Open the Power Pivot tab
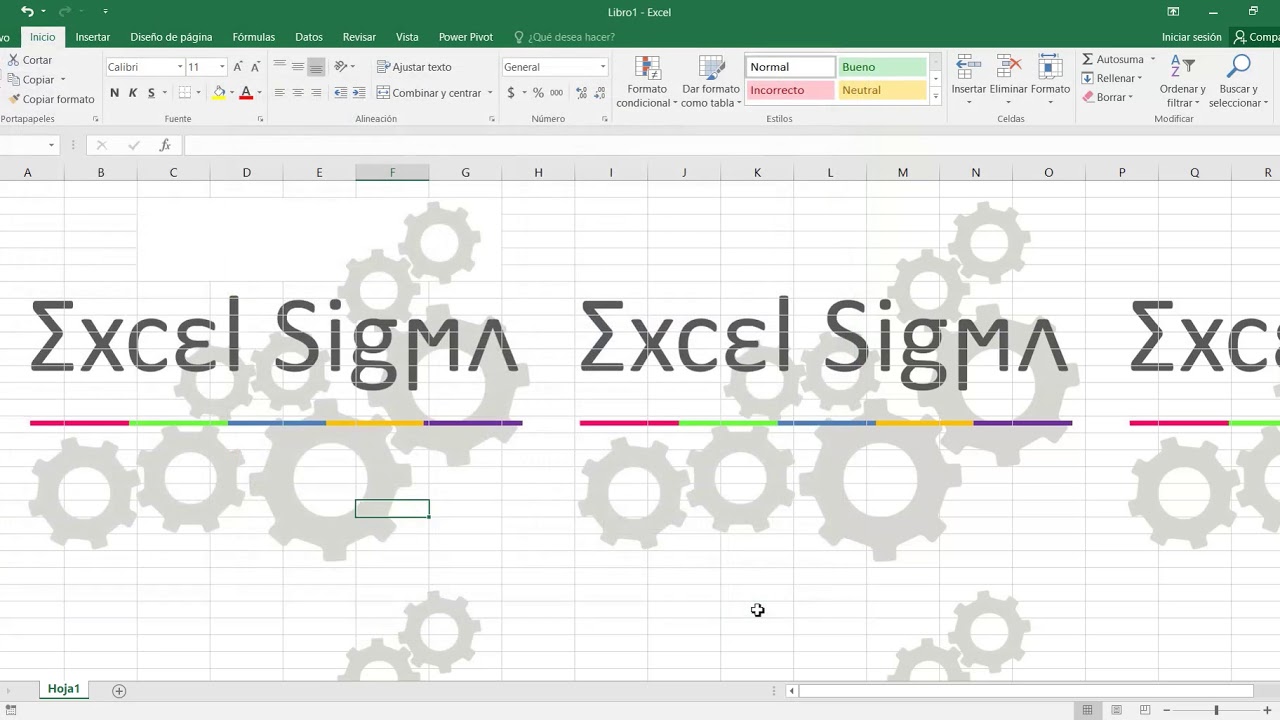 pyautogui.click(x=466, y=37)
